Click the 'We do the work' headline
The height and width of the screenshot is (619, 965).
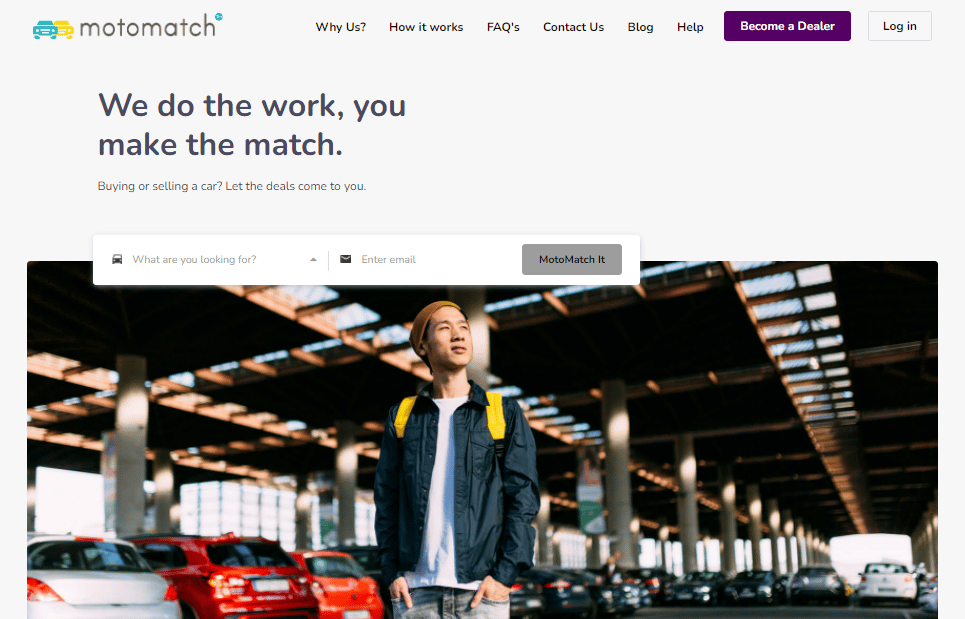coord(252,125)
